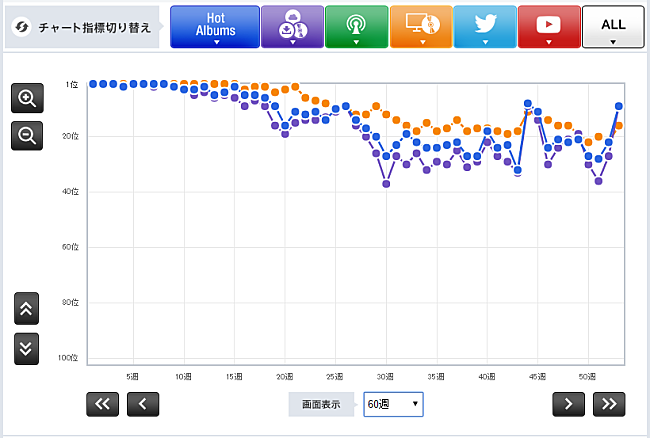Go back one week with left arrow
The height and width of the screenshot is (438, 650).
(x=143, y=404)
